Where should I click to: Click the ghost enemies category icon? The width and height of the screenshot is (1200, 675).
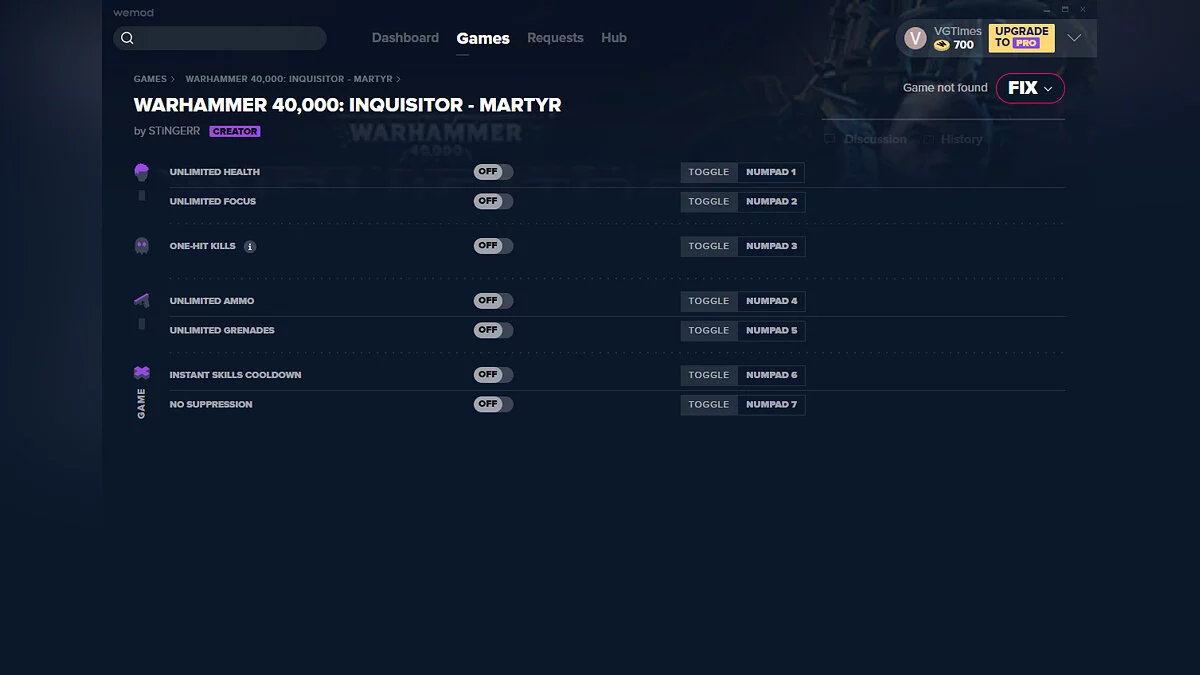(x=142, y=245)
